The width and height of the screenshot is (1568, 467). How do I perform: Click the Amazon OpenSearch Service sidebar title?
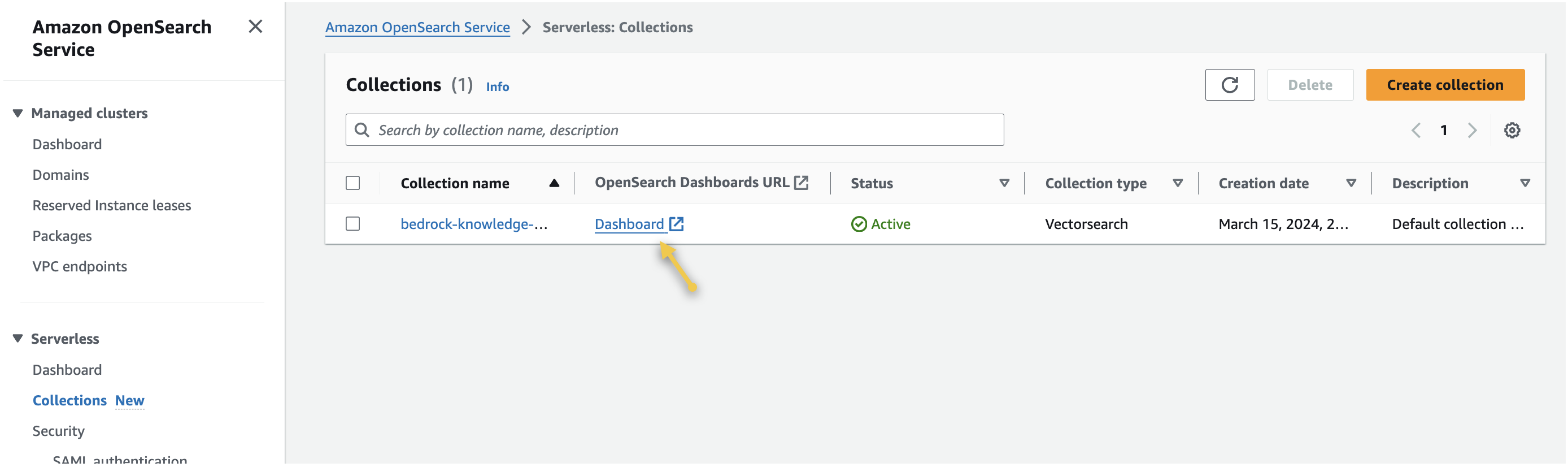pos(122,38)
